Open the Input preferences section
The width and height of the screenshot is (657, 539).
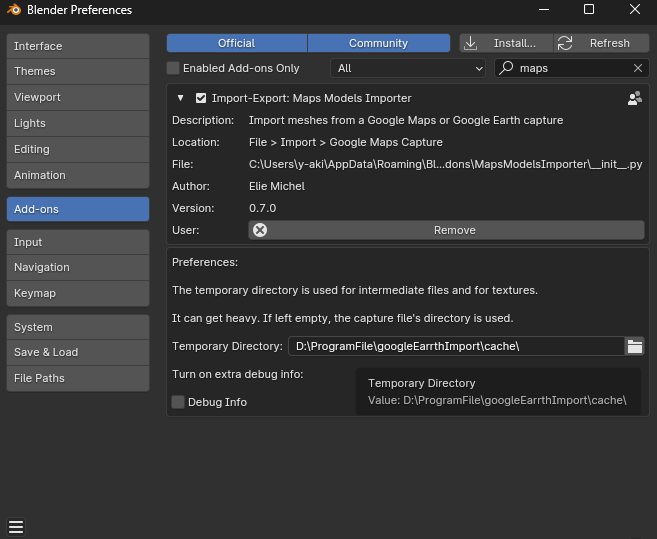coord(78,242)
